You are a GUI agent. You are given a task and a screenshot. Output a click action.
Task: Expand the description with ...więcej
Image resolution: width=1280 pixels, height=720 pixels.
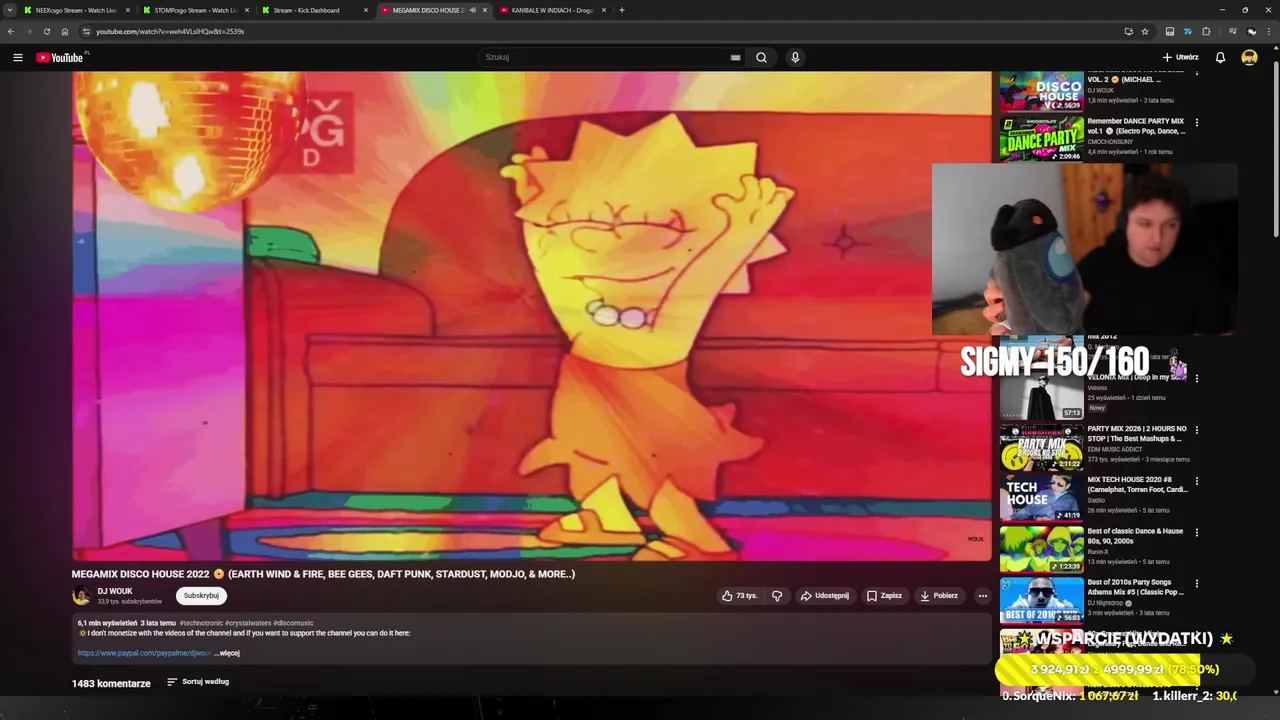[x=227, y=653]
